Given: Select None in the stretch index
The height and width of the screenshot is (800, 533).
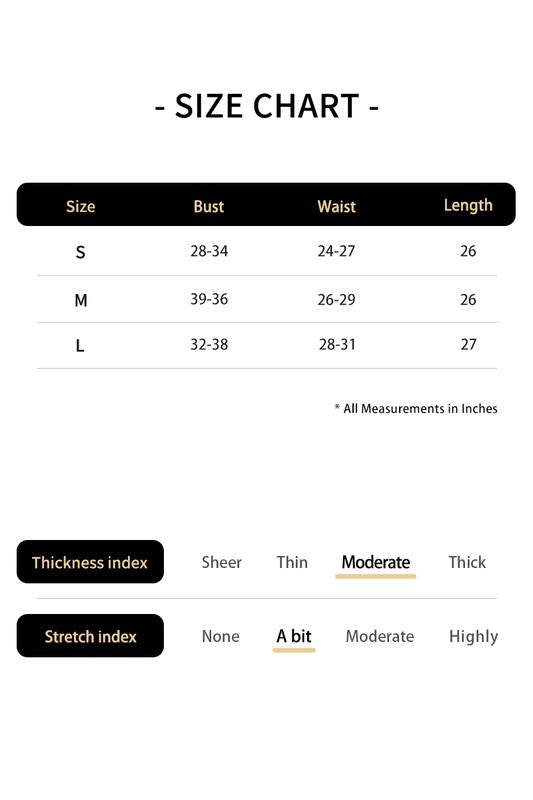Looking at the screenshot, I should (x=220, y=636).
